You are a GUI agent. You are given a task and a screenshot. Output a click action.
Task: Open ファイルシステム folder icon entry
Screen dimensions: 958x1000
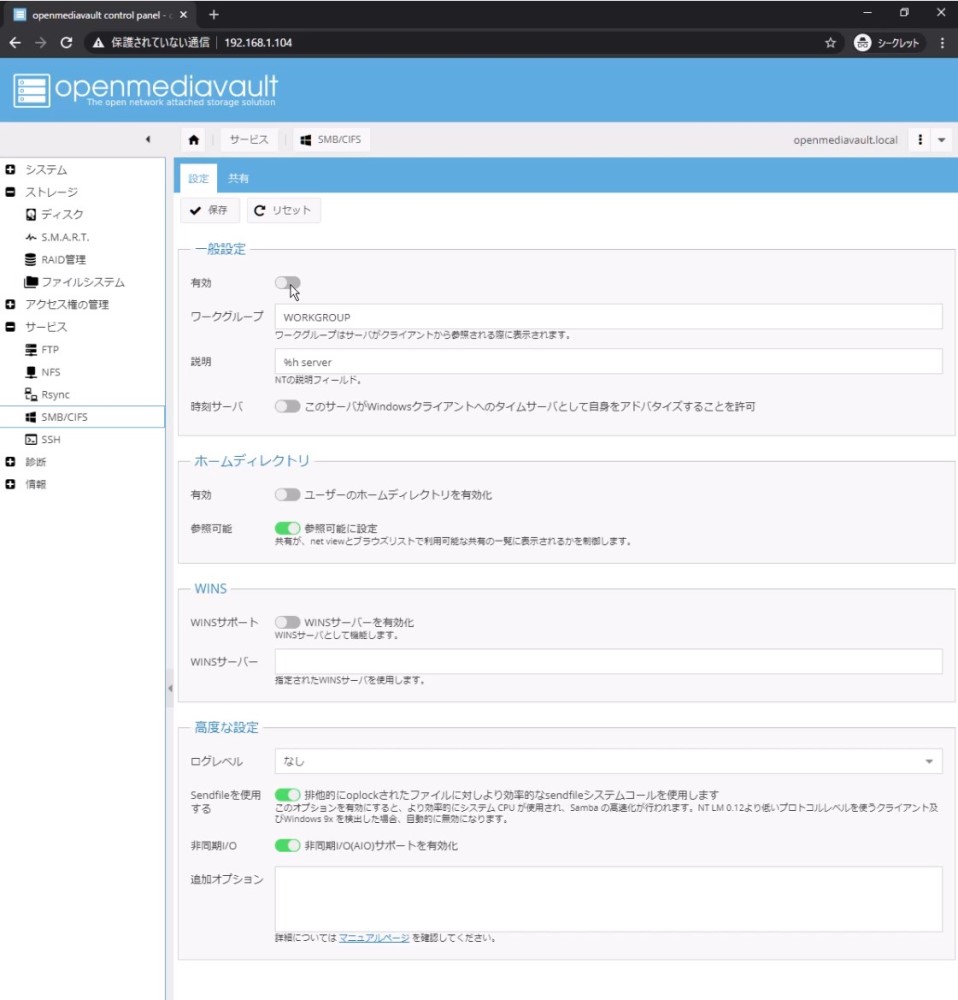(32, 283)
